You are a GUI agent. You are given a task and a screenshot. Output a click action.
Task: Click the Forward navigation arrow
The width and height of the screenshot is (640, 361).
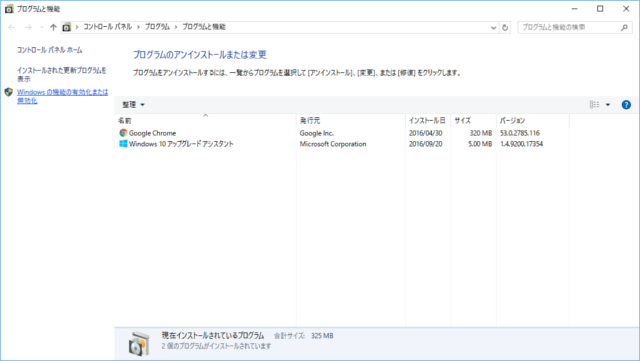pyautogui.click(x=28, y=27)
